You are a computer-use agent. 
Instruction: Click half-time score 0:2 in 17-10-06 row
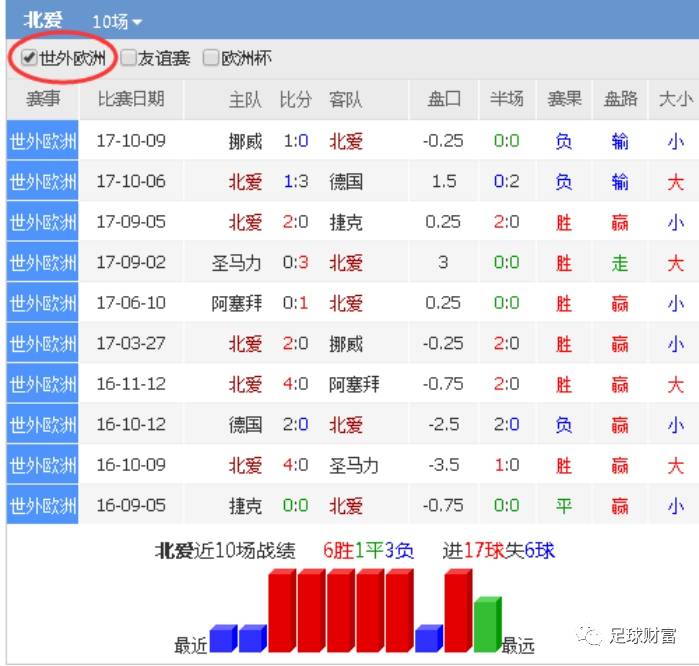point(507,181)
